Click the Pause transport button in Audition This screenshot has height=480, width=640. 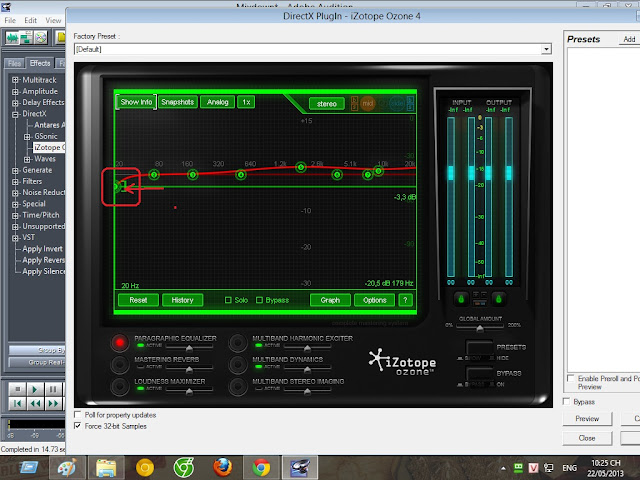click(53, 389)
